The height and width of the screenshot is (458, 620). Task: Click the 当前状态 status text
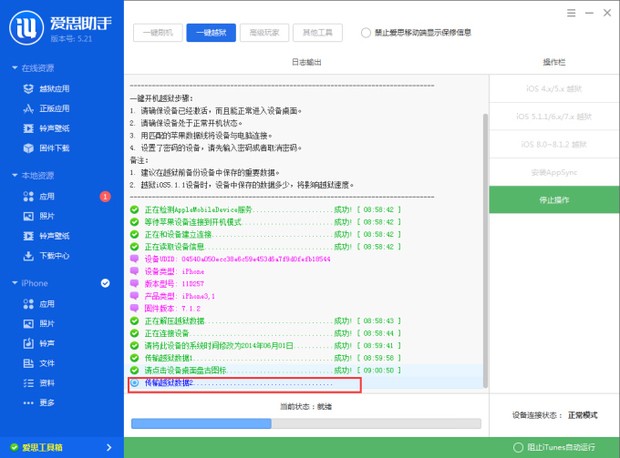point(306,407)
